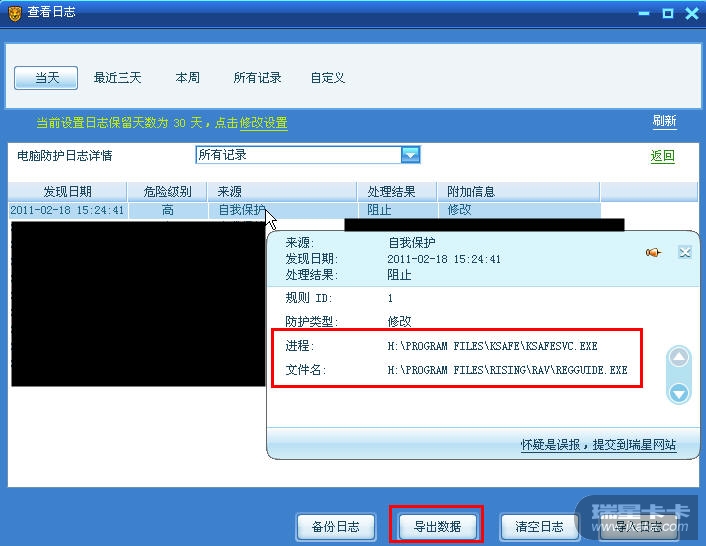The image size is (706, 546).
Task: Click the 所有记录 combo box field
Action: coord(308,155)
